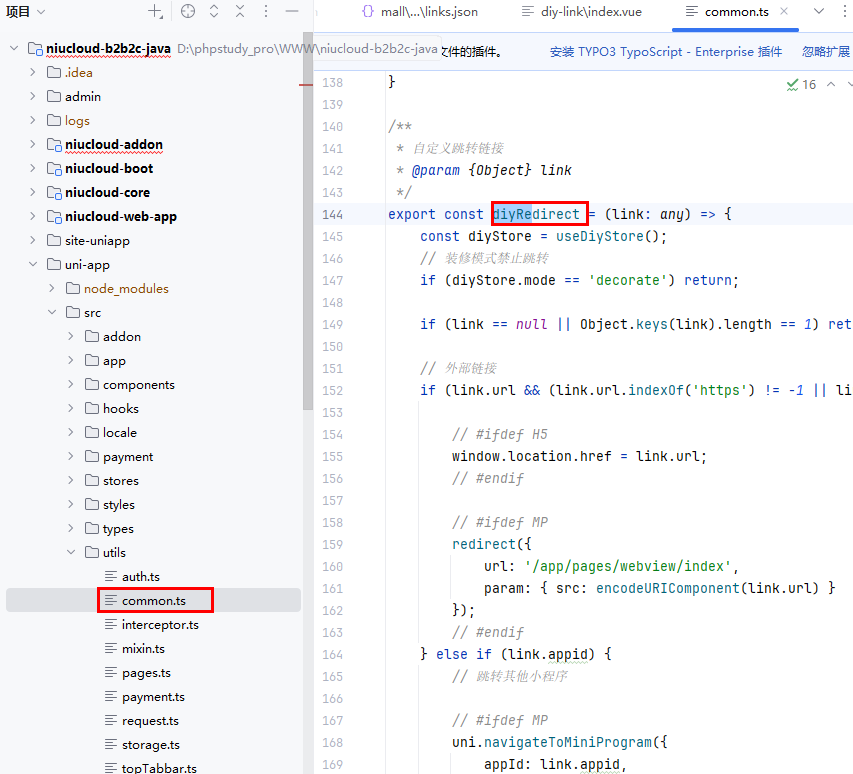Viewport: 853px width, 774px height.
Task: Select the request.ts file
Action: point(150,721)
